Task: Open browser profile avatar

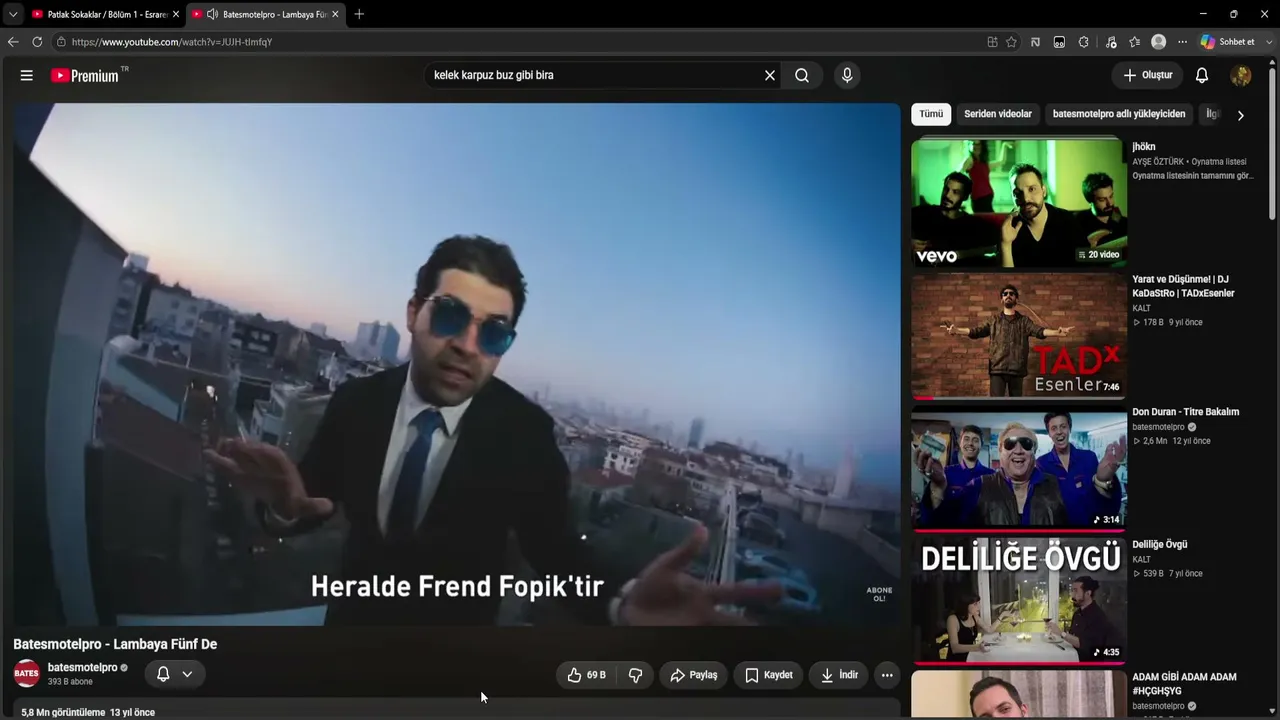Action: click(1158, 42)
